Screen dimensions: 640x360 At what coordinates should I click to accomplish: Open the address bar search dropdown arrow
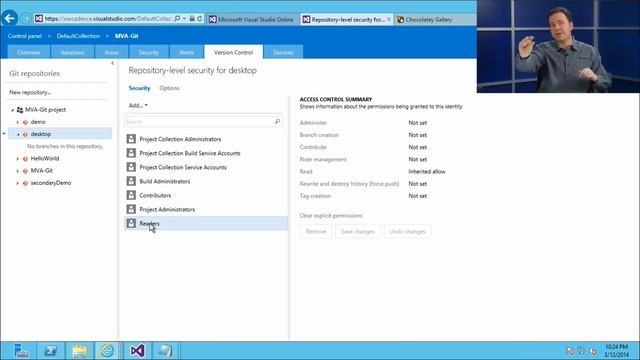click(x=184, y=19)
